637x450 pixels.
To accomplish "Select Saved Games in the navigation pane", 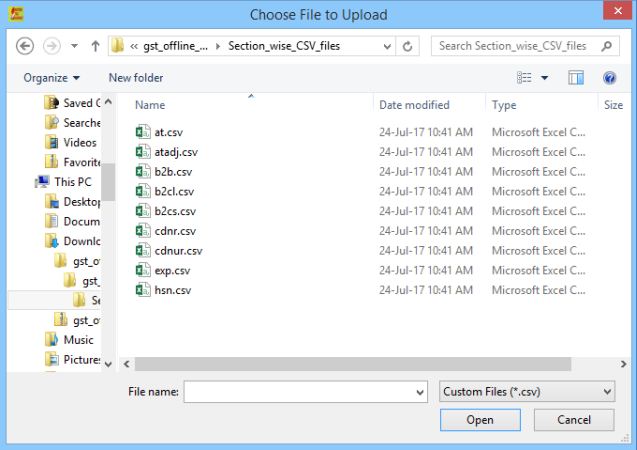I will point(72,103).
